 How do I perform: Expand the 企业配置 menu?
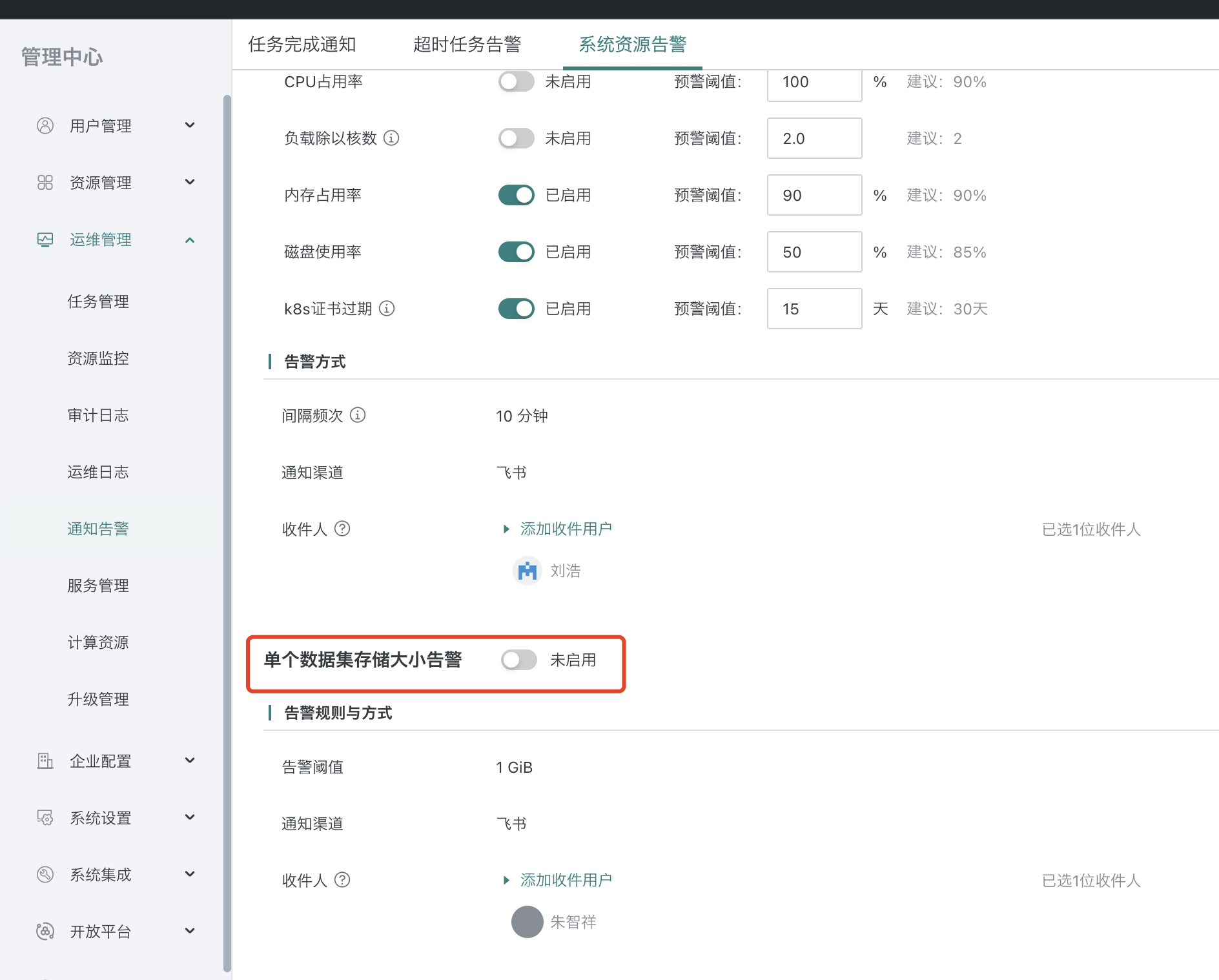point(190,761)
